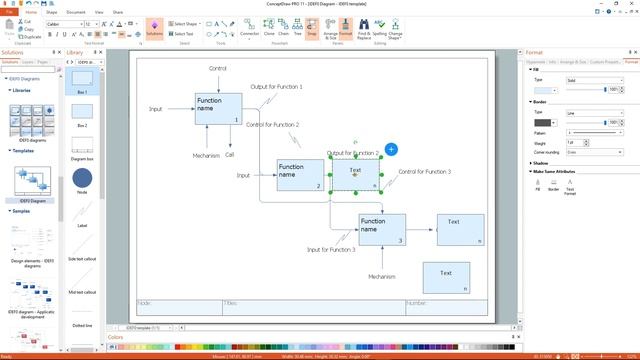The image size is (640, 360).
Task: Toggle Italic text formatting
Action: pos(57,35)
